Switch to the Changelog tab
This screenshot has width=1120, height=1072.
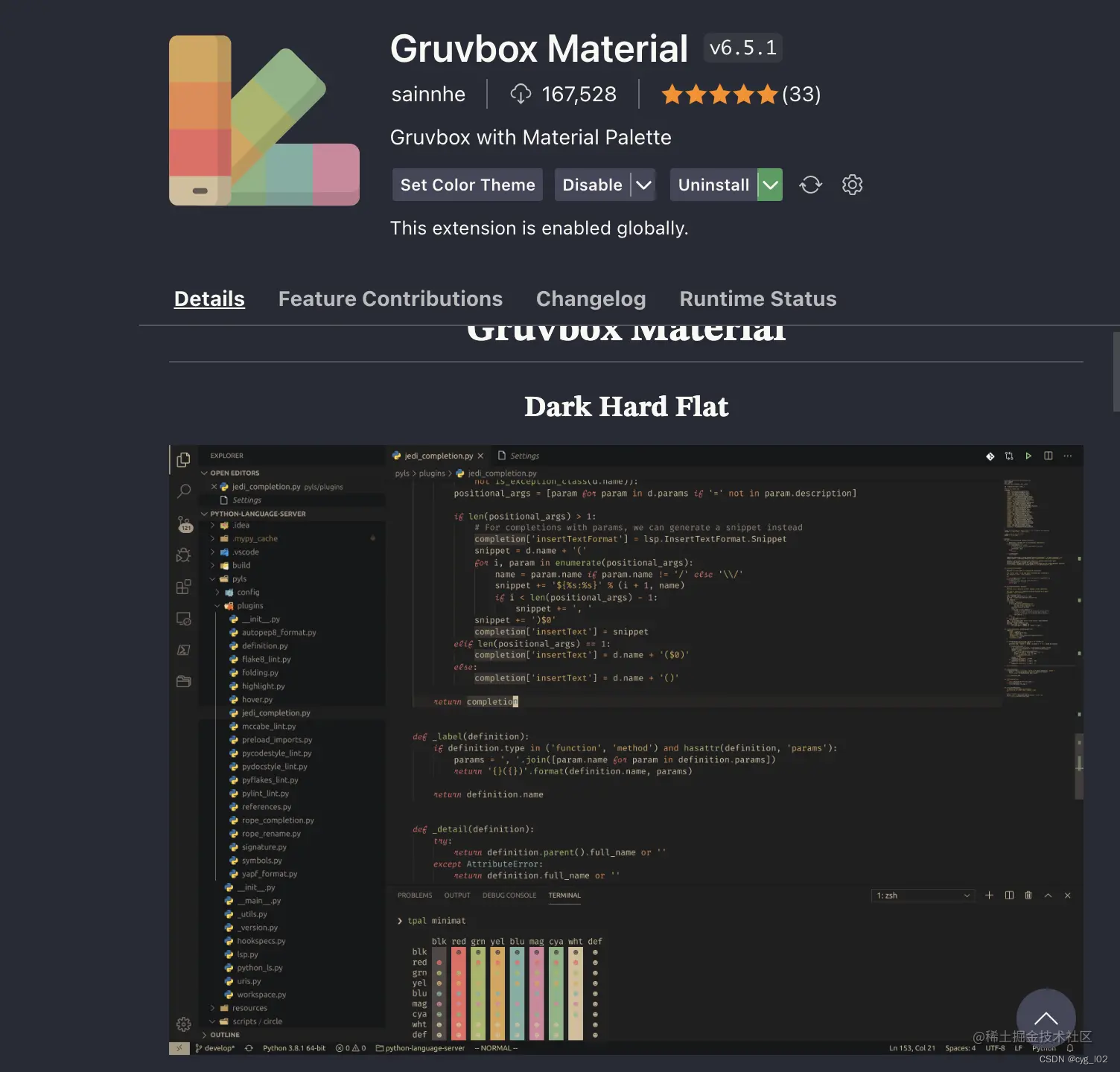(591, 299)
